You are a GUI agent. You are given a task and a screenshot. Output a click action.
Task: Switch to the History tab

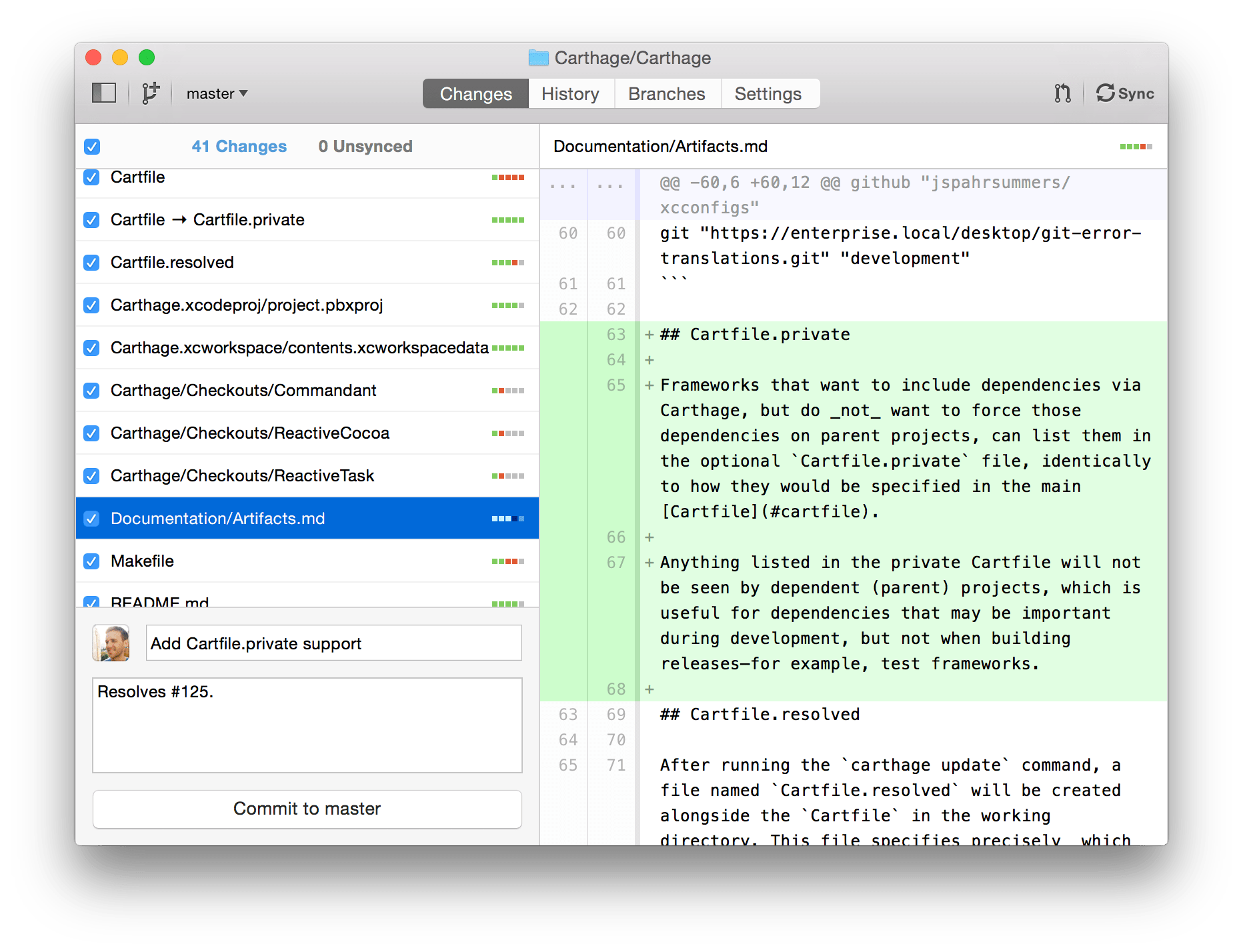point(570,94)
